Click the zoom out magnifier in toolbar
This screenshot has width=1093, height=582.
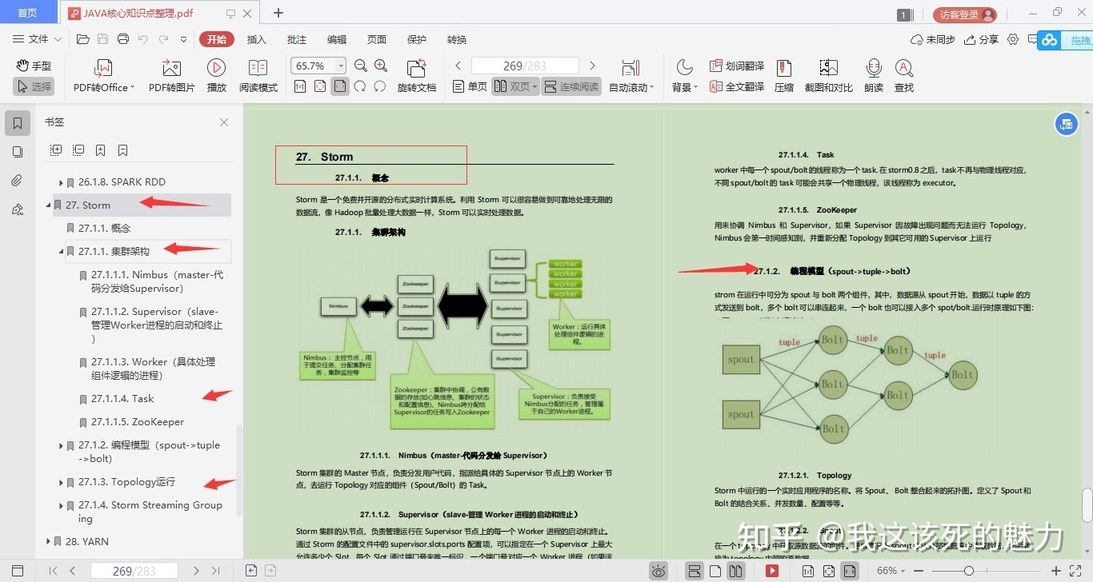point(360,66)
